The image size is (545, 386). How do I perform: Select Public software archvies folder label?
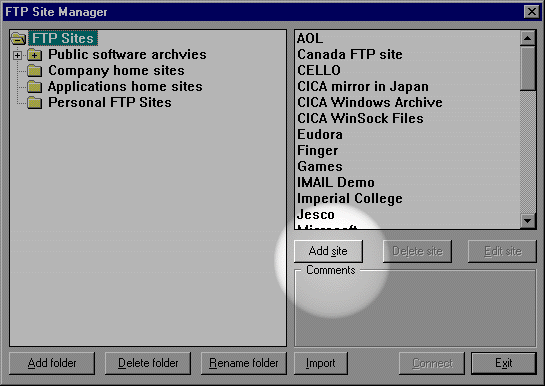tap(127, 55)
